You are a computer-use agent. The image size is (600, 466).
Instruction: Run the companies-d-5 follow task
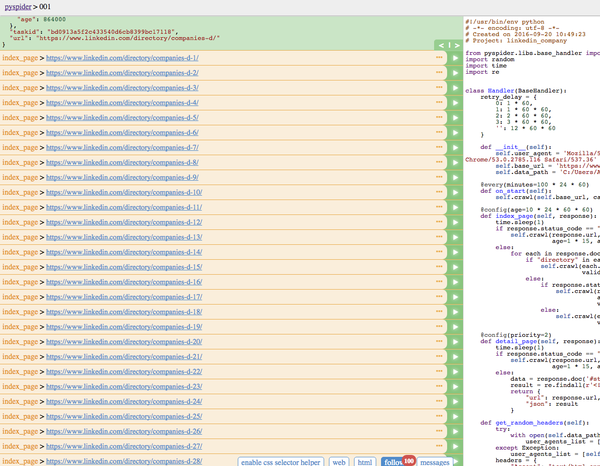click(455, 118)
